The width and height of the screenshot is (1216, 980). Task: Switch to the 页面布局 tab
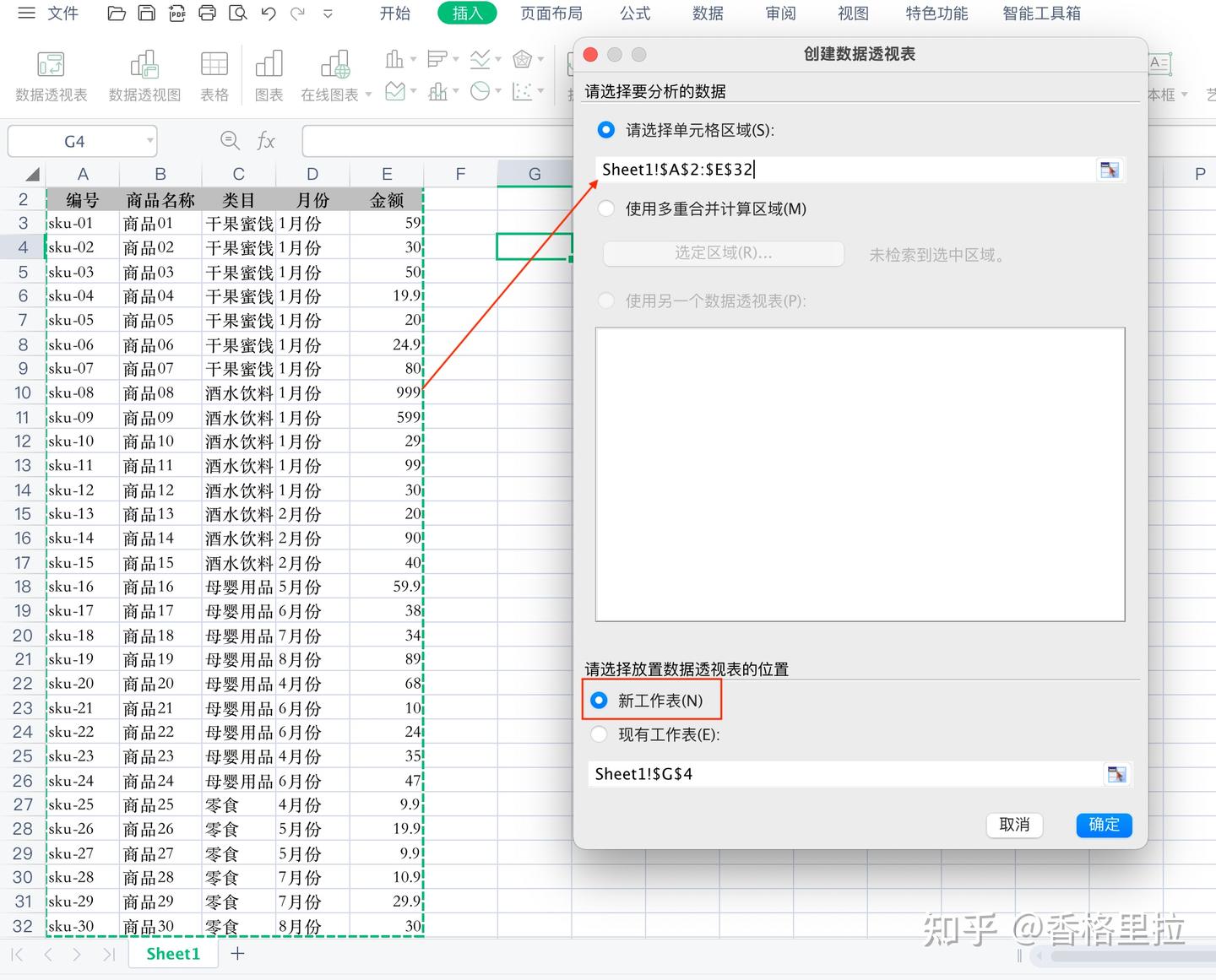pyautogui.click(x=551, y=14)
